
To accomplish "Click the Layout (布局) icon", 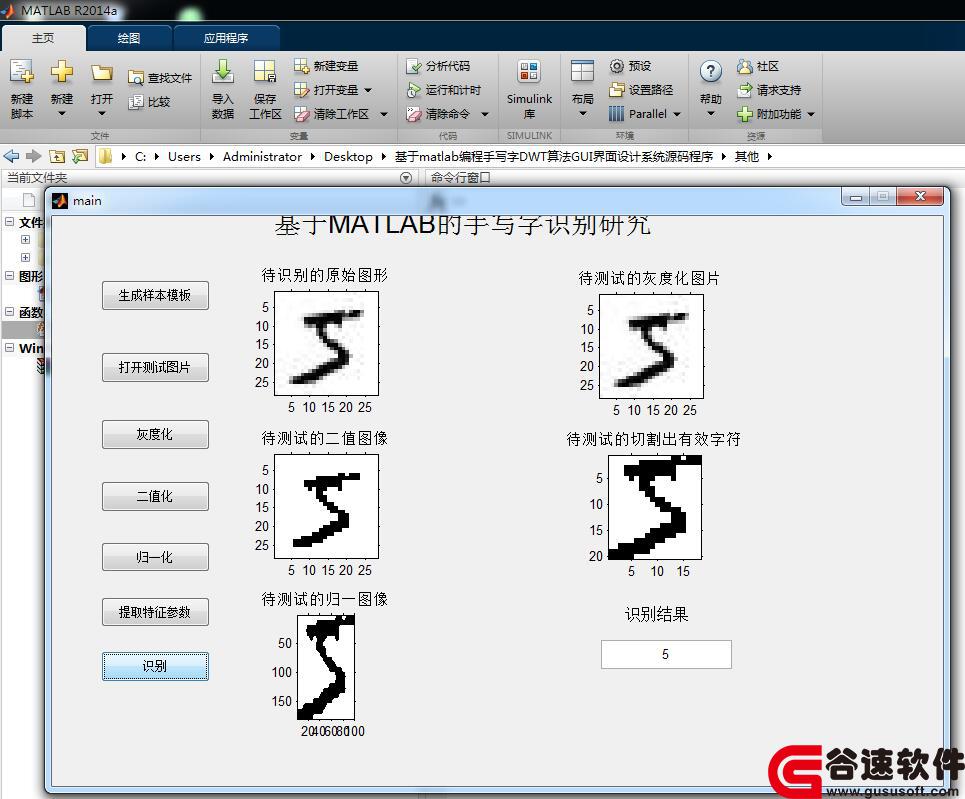I will 582,72.
